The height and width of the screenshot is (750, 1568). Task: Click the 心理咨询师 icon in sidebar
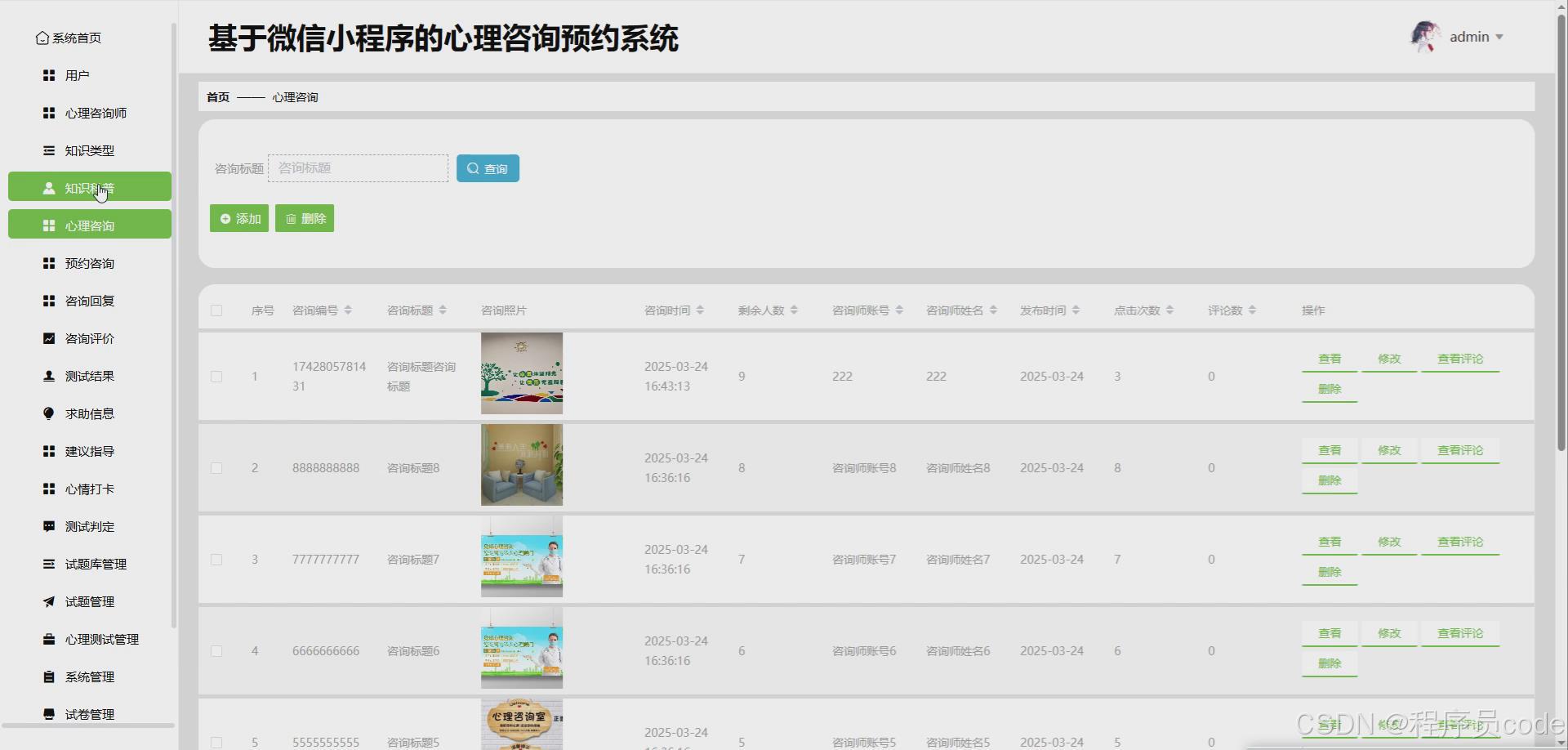point(48,113)
